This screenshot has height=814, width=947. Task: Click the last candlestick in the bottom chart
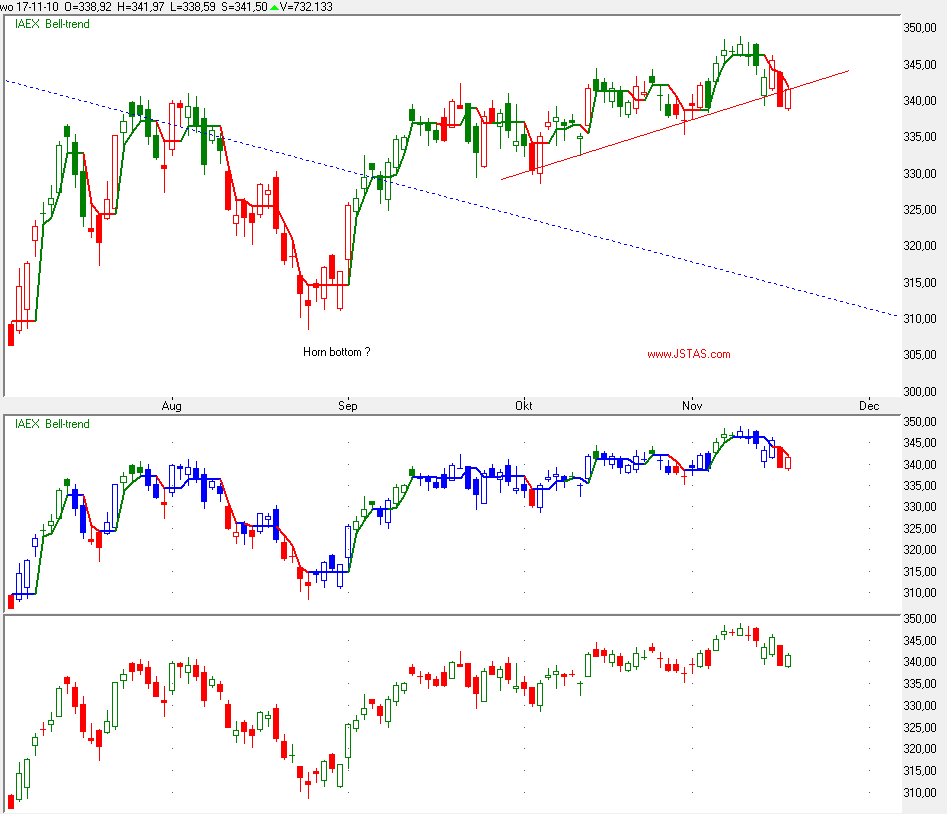[789, 660]
